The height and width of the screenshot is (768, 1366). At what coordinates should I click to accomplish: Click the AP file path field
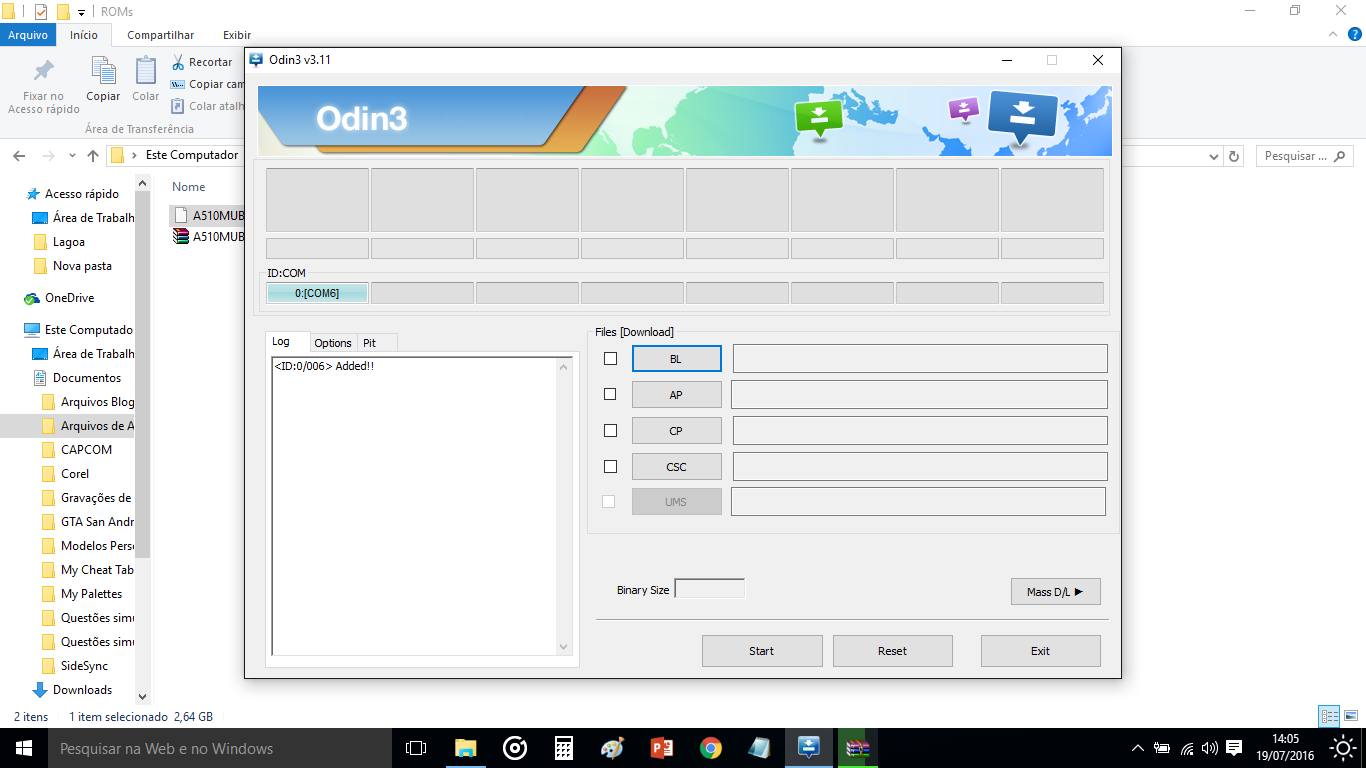[x=919, y=394]
